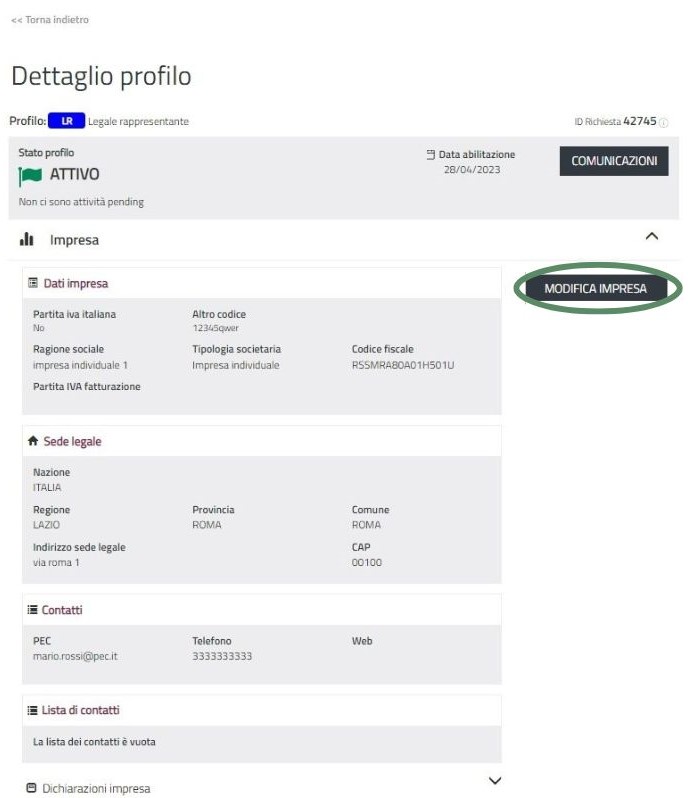
Task: Click the Impresa section title
Action: pos(74,240)
